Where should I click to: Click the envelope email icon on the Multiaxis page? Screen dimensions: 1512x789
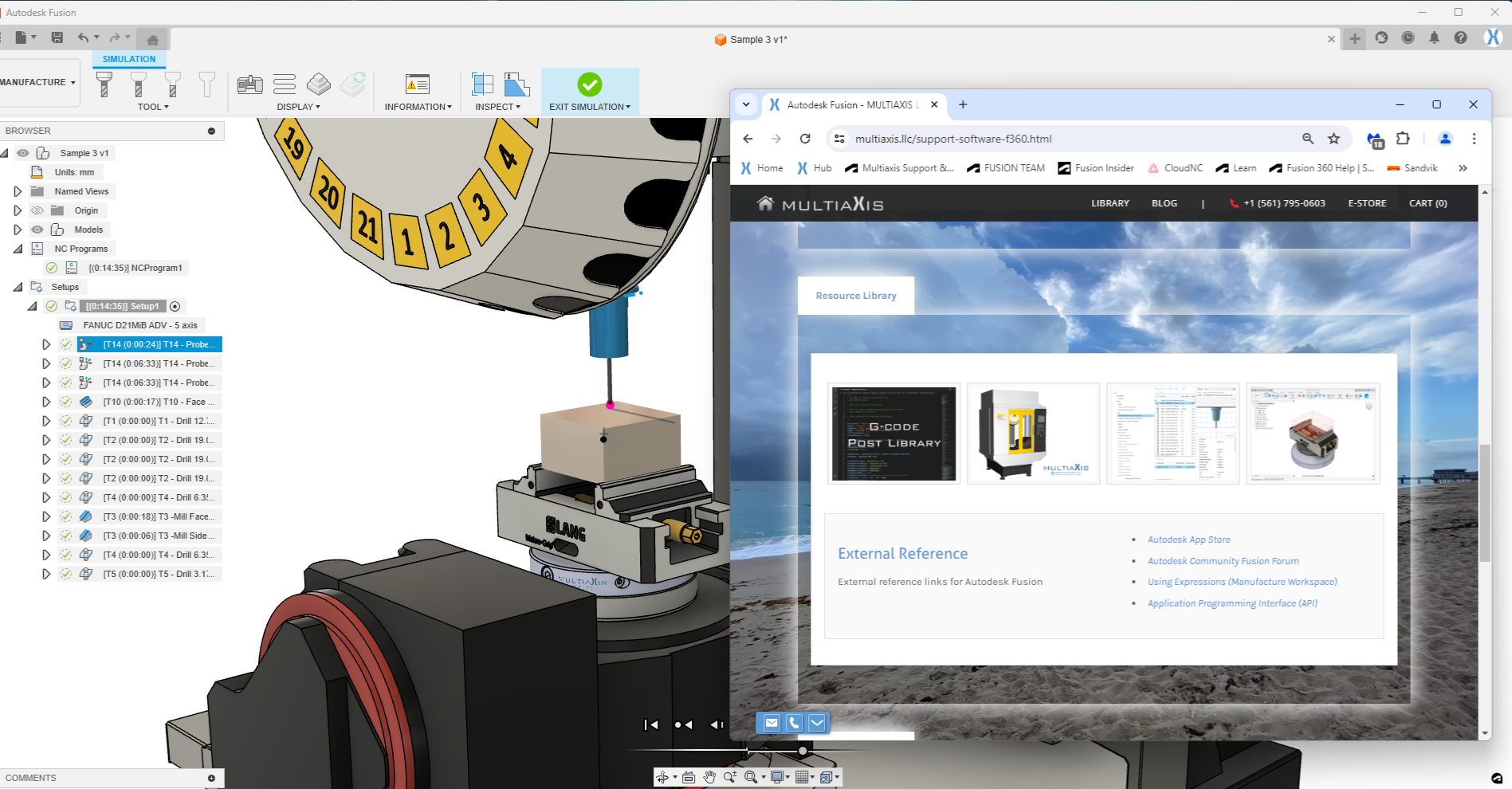pos(772,723)
